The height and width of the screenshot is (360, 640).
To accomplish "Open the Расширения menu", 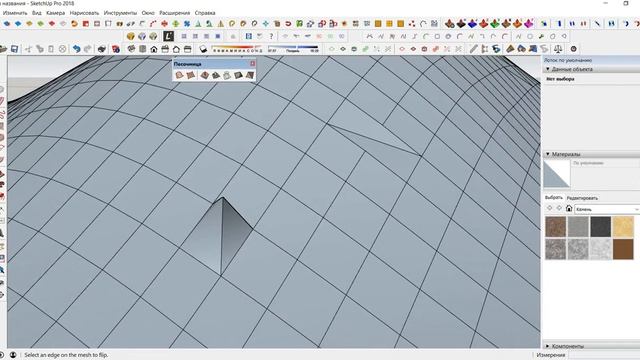I will (x=175, y=13).
